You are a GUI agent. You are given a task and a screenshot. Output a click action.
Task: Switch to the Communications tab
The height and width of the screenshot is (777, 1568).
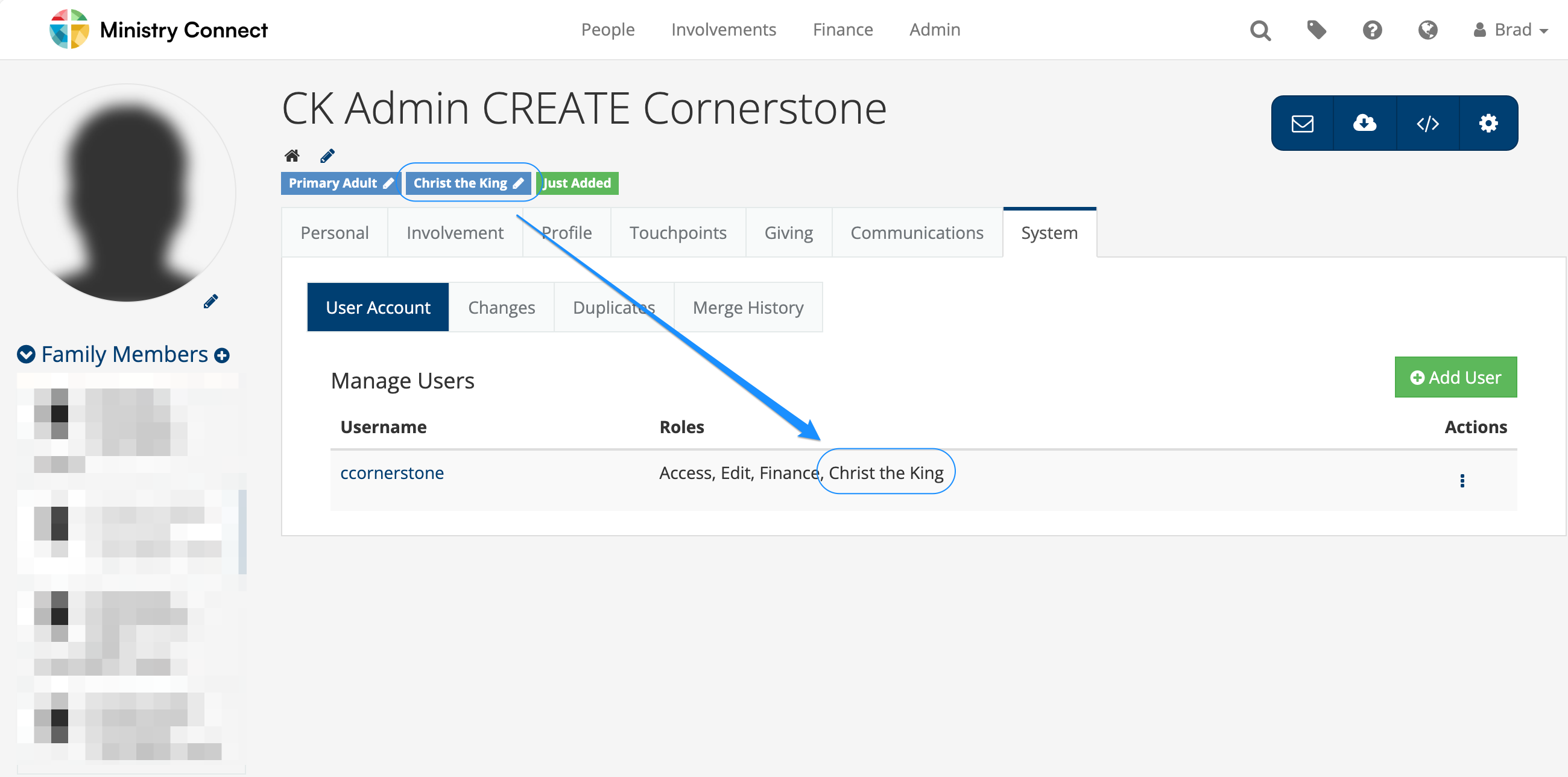click(916, 233)
